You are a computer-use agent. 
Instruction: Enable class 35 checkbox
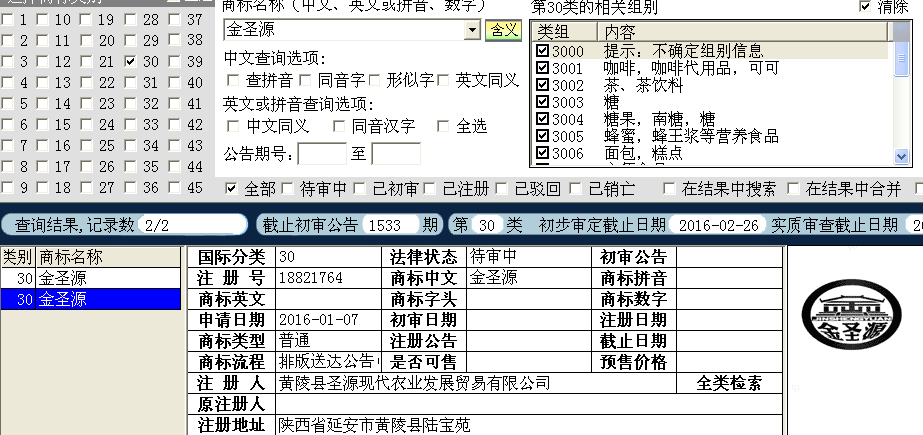click(131, 167)
